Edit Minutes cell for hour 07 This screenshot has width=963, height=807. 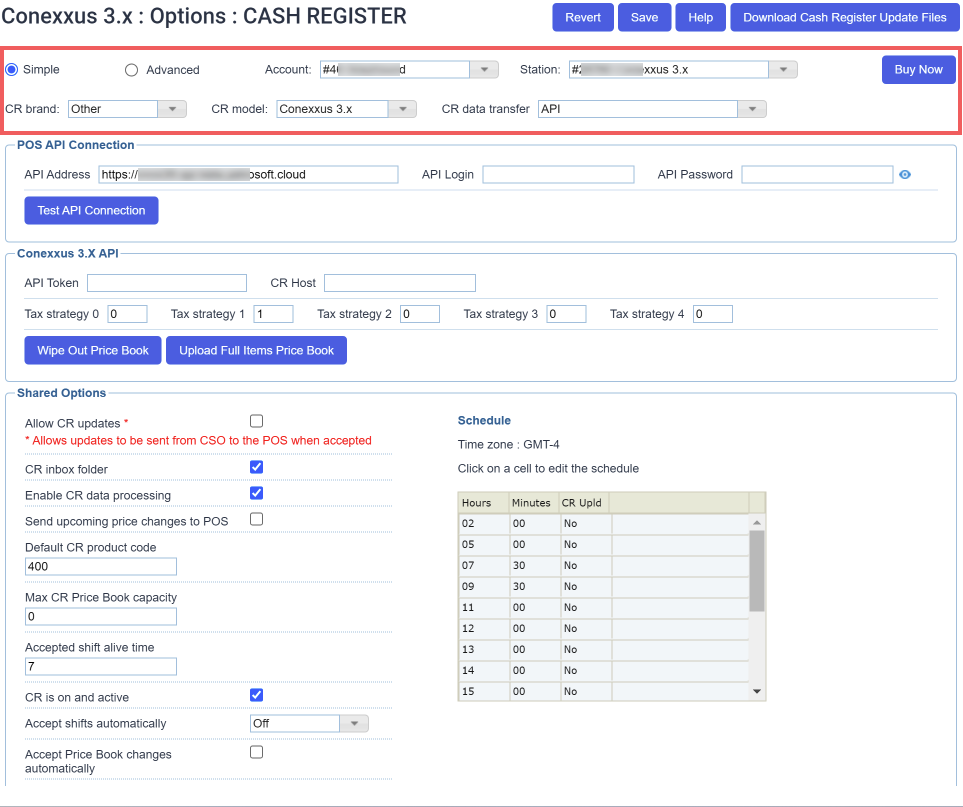point(534,565)
